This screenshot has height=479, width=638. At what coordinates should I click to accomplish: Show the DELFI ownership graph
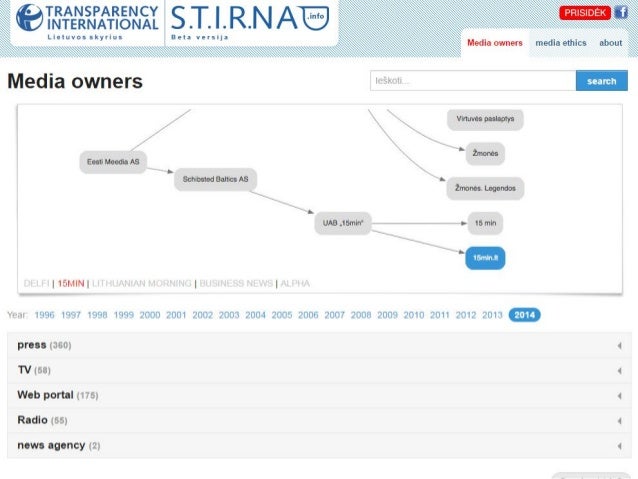(x=36, y=283)
